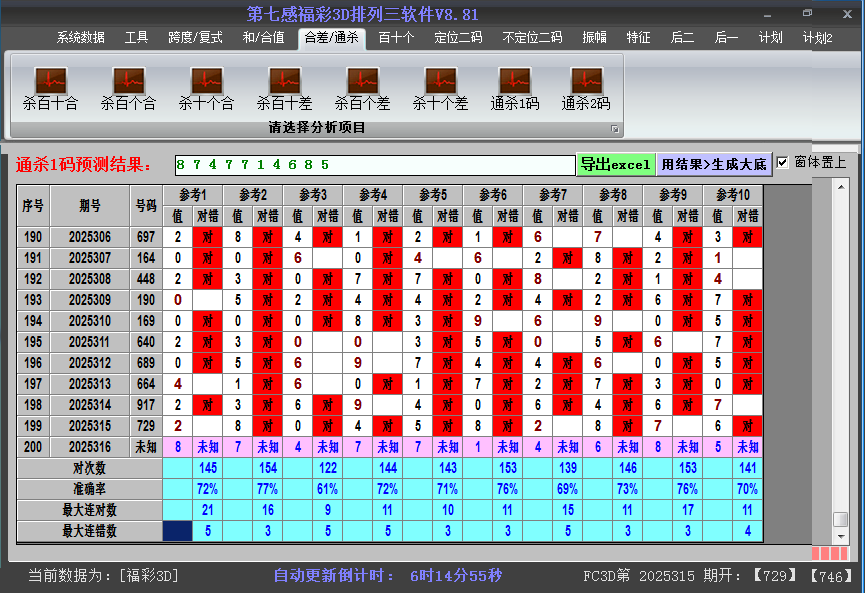
Task: Uncheck the 窗体置上 checkbox
Action: coord(783,163)
